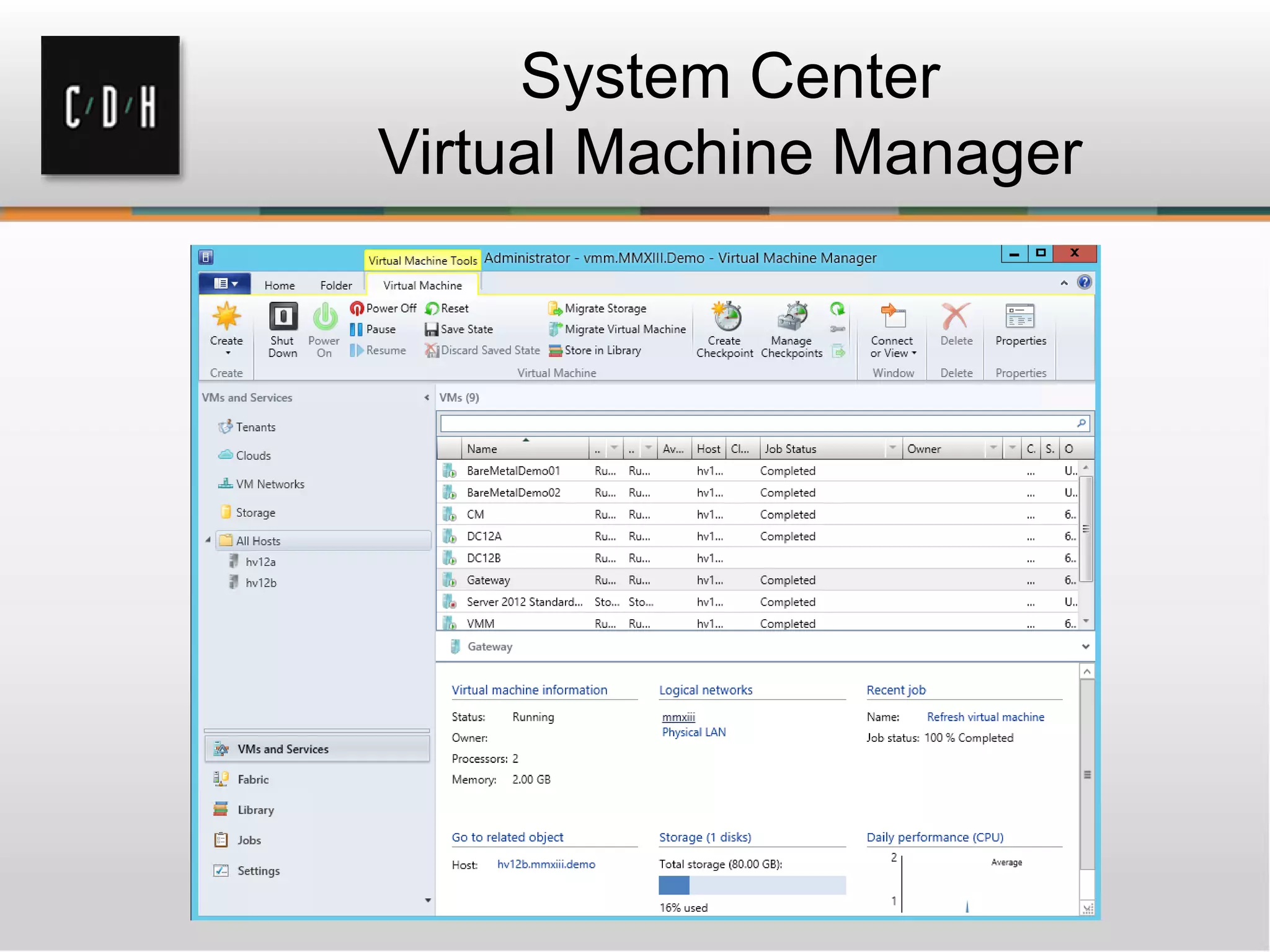Pause the selected virtual machine
The image size is (1270, 952).
tap(373, 329)
